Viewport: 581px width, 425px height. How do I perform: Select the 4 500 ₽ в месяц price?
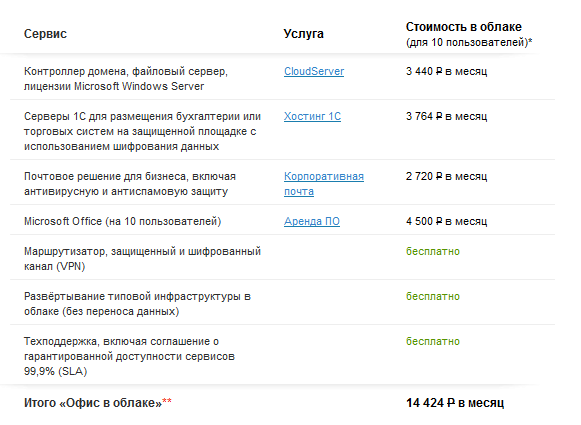(x=446, y=221)
